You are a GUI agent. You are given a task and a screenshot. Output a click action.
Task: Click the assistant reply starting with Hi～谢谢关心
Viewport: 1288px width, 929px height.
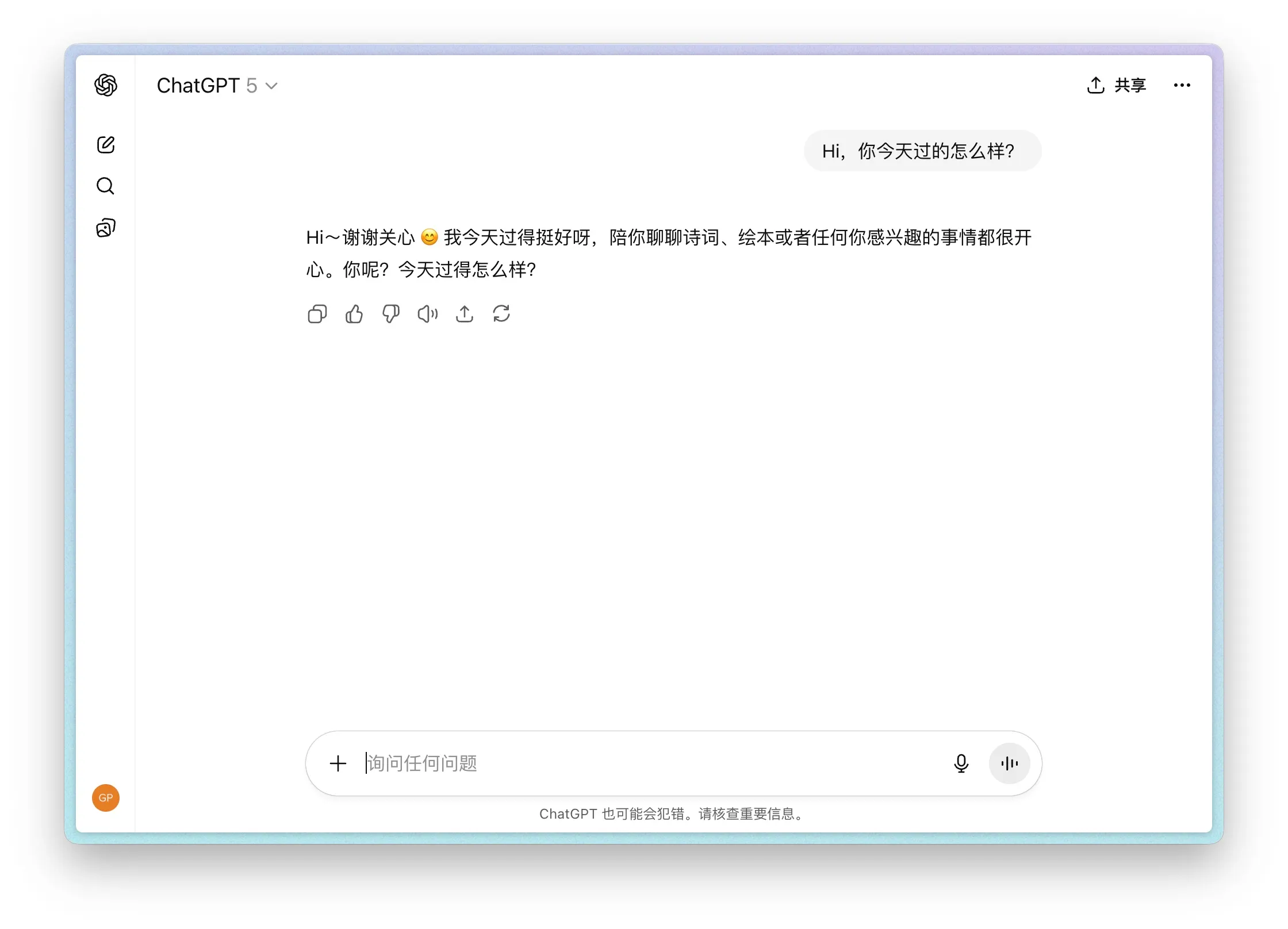coord(669,254)
